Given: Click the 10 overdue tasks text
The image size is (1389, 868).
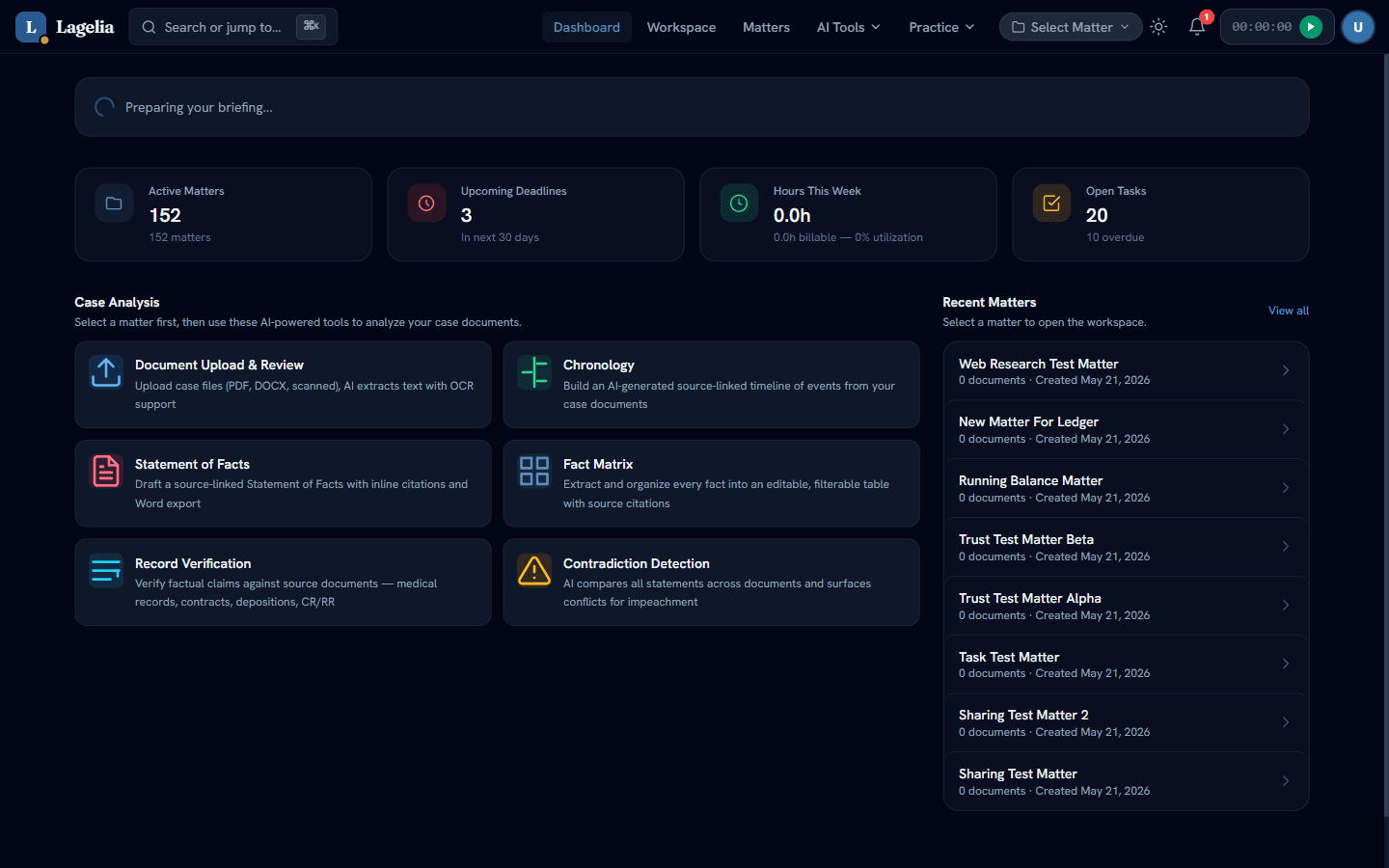Looking at the screenshot, I should coord(1115,237).
